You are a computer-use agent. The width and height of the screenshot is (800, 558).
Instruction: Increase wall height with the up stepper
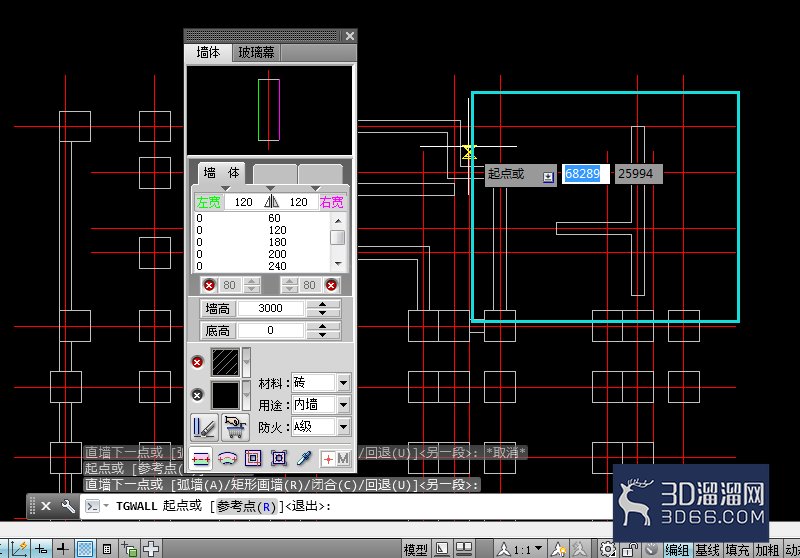pos(322,305)
